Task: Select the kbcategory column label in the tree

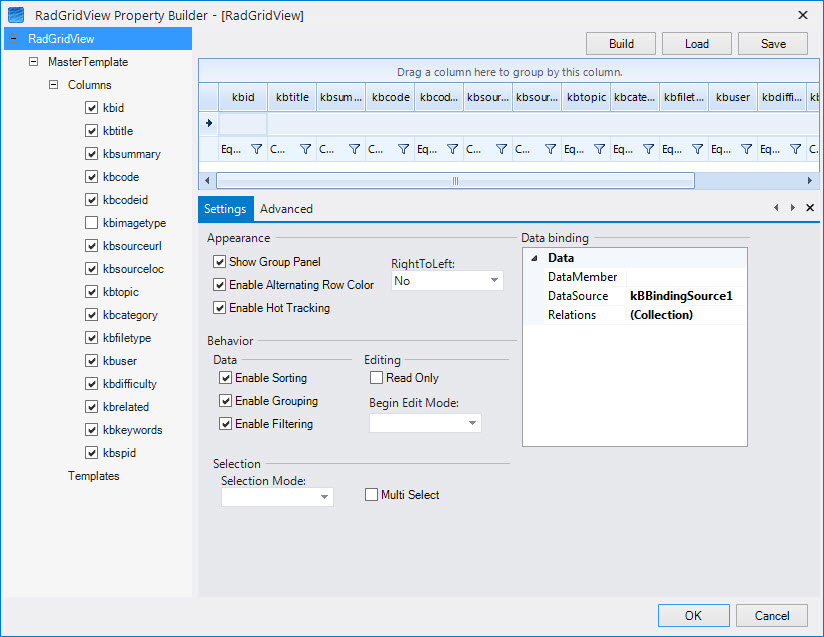Action: (130, 315)
